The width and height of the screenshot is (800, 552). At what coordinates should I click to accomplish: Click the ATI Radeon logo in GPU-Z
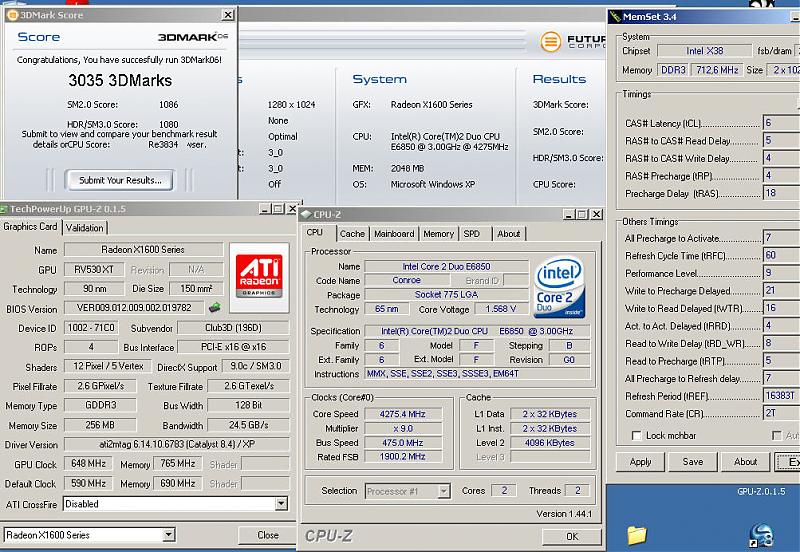[259, 276]
